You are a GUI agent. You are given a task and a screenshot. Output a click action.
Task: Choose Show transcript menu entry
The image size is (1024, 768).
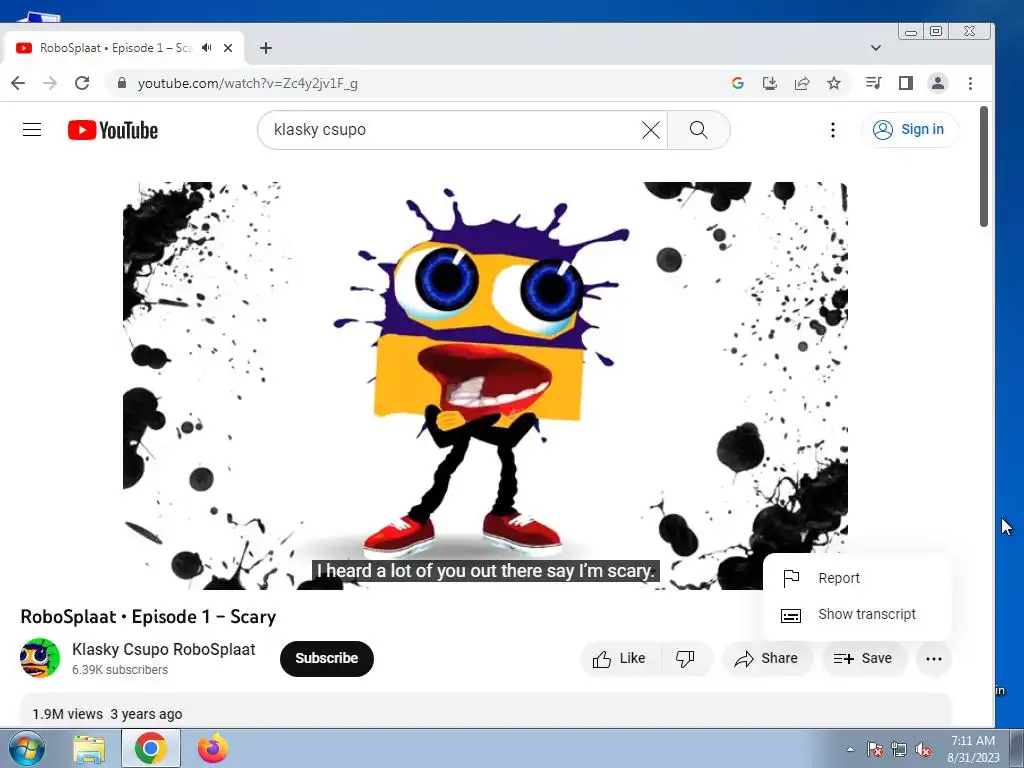pos(856,615)
